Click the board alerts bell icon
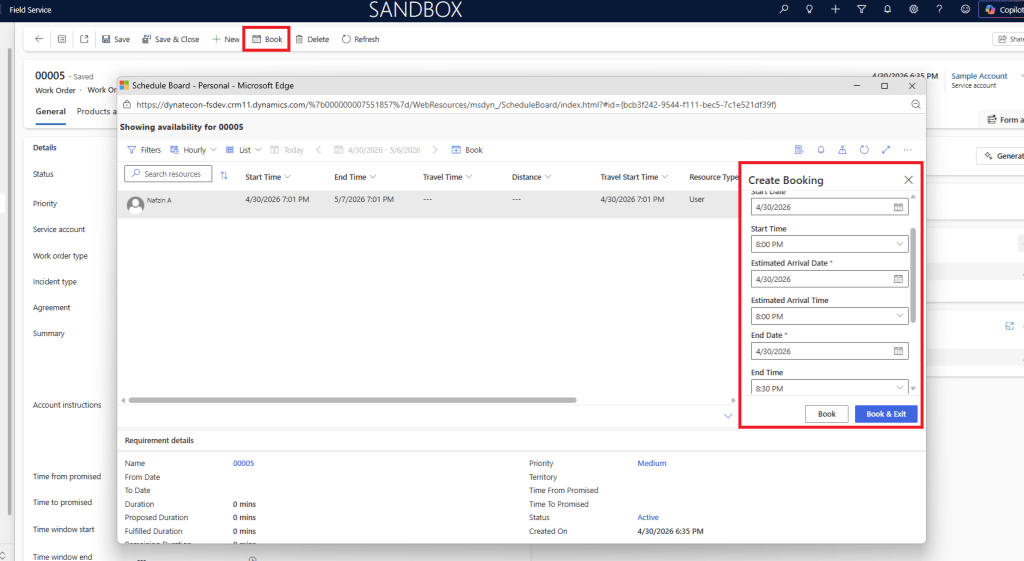The width and height of the screenshot is (1024, 561). point(821,150)
